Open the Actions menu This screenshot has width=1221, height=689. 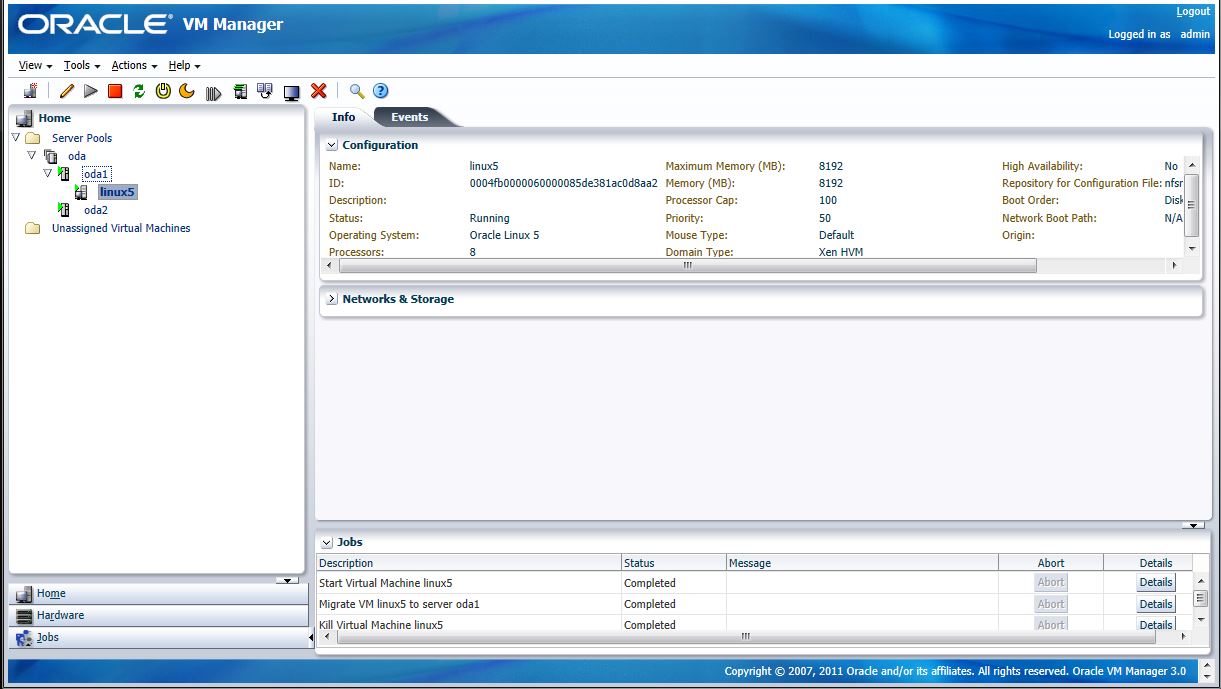tap(134, 66)
